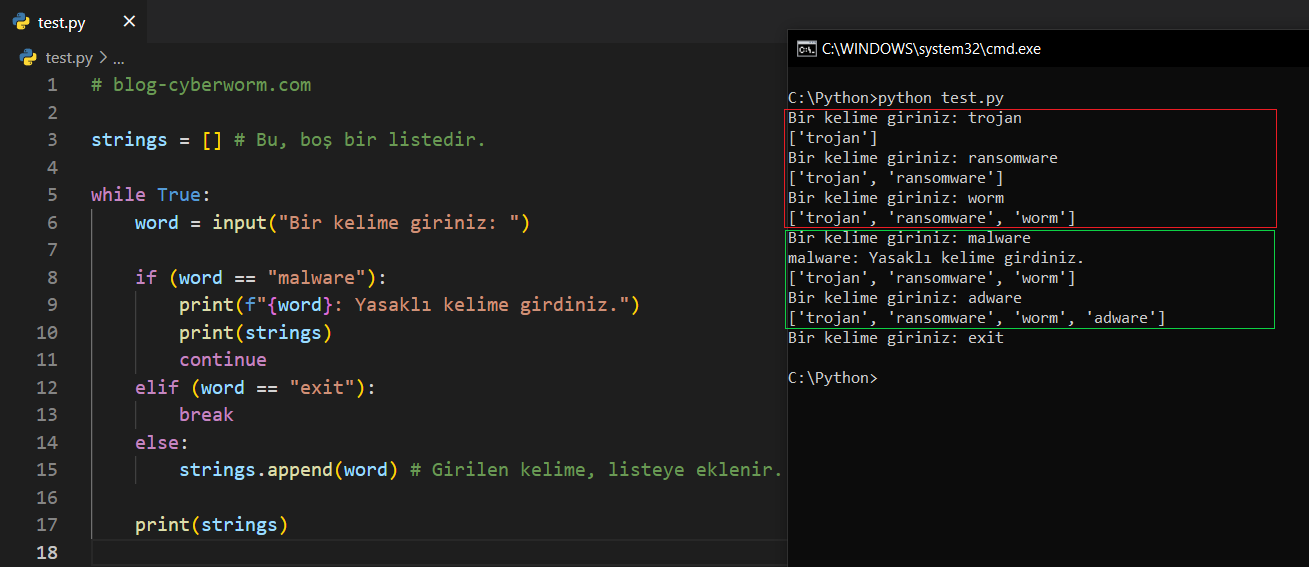Click the cmd.exe icon in the title bar
1309x567 pixels.
coord(805,48)
